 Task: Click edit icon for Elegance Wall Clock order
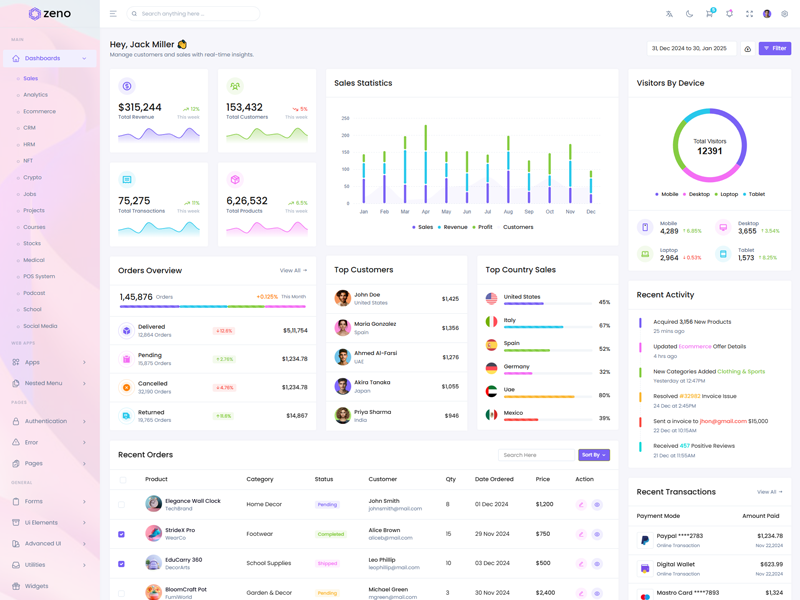pos(581,505)
